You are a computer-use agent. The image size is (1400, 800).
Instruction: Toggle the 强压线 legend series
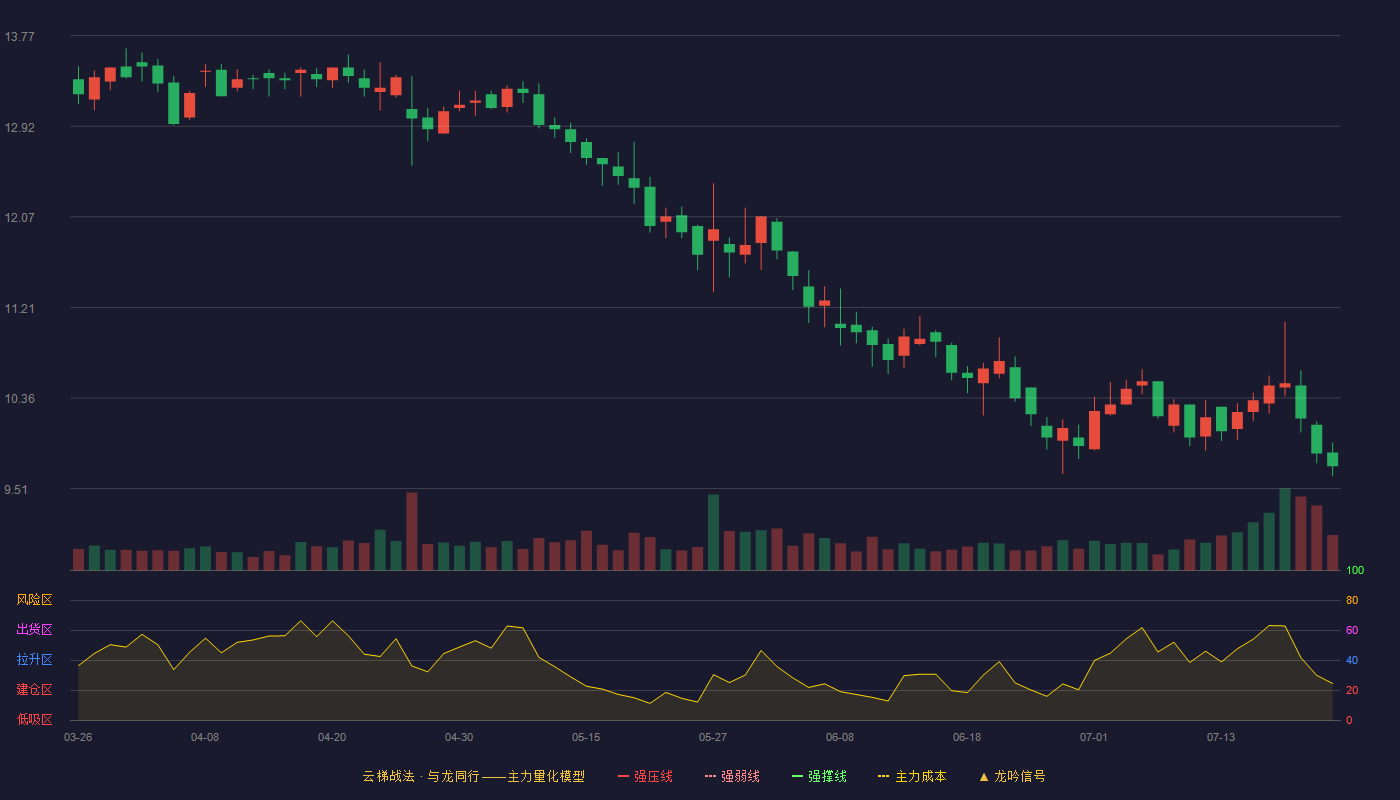click(x=645, y=776)
